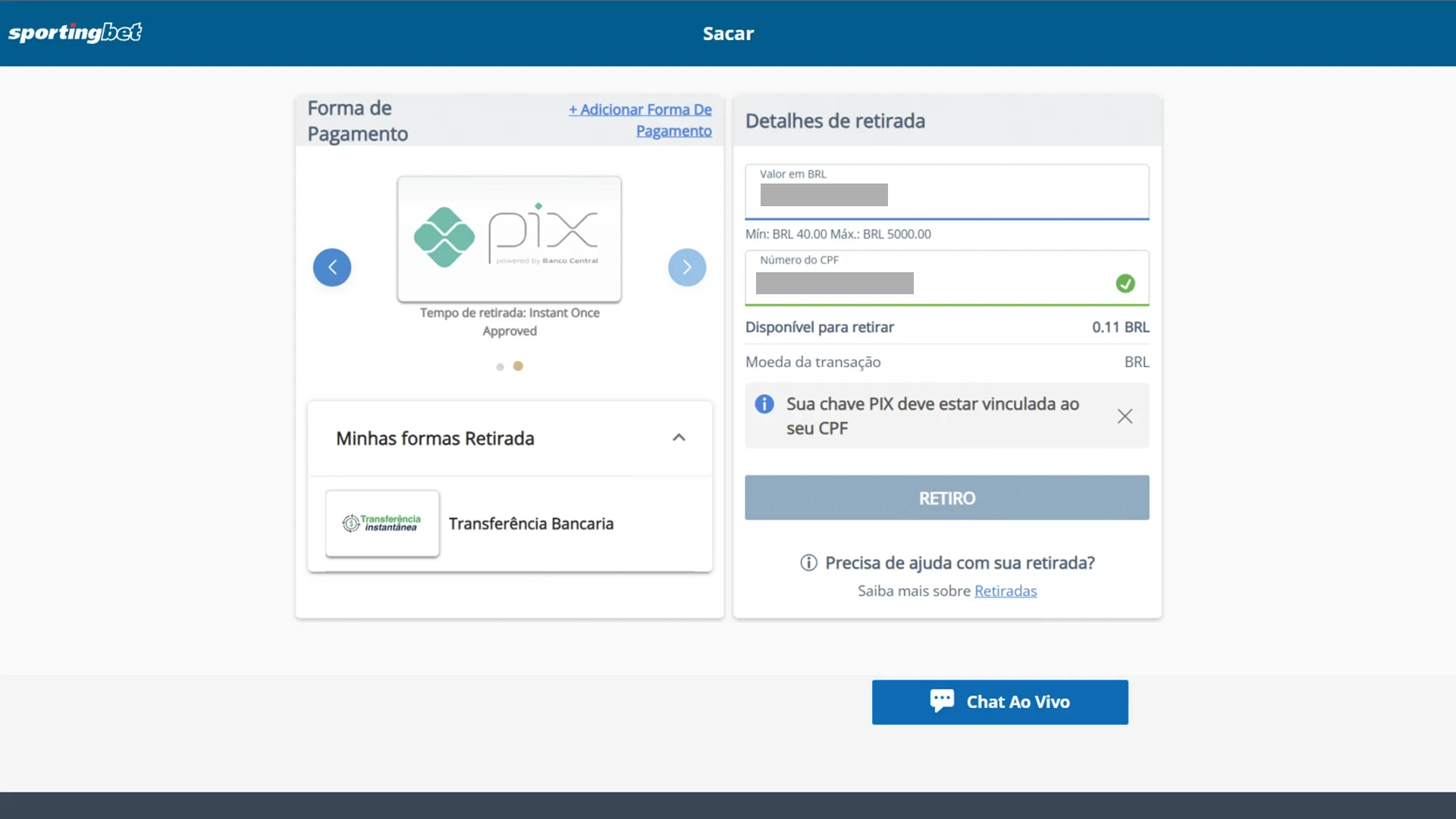The height and width of the screenshot is (819, 1456).
Task: Click the sportingbet logo
Action: point(75,33)
